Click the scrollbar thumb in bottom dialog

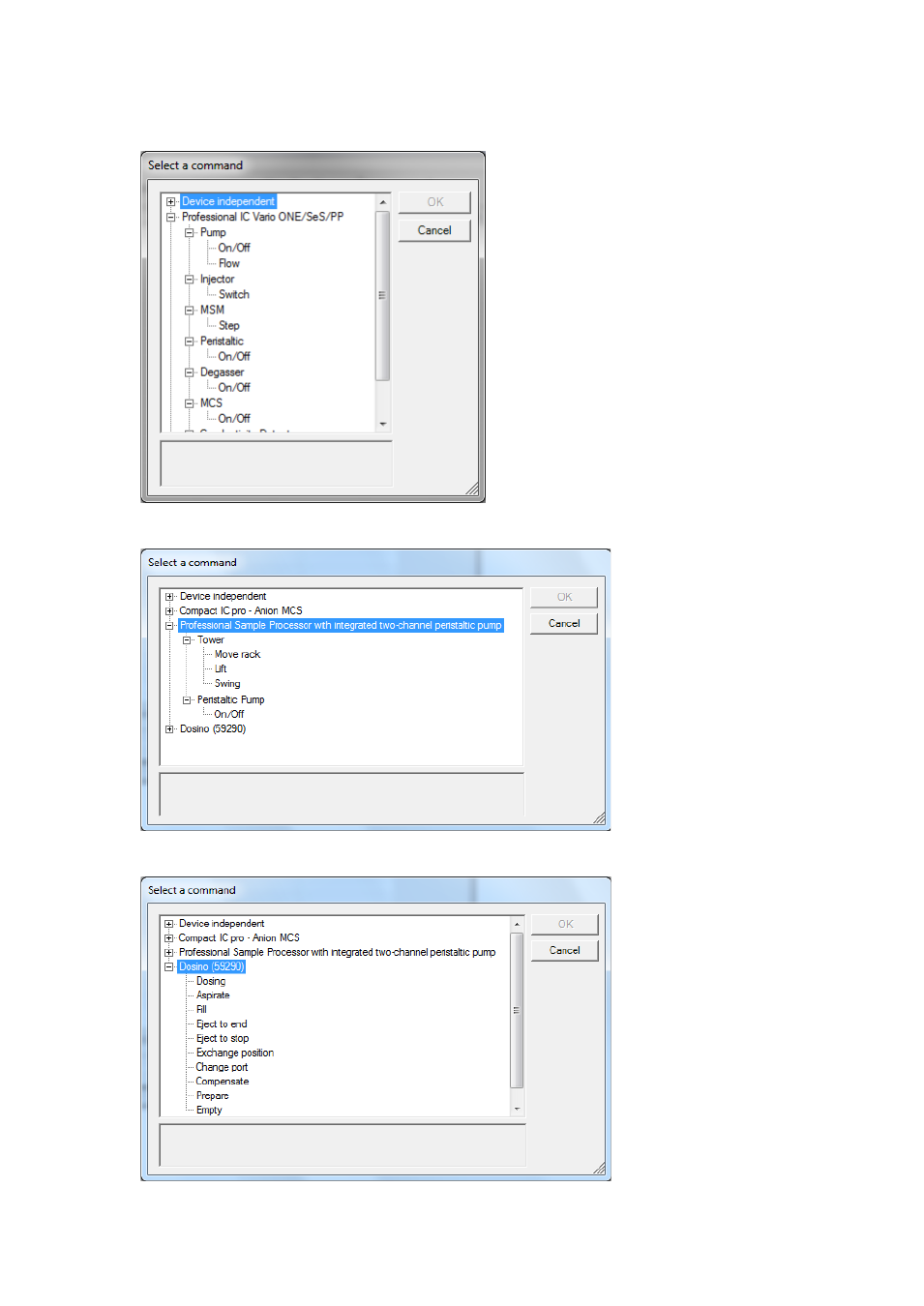517,1011
